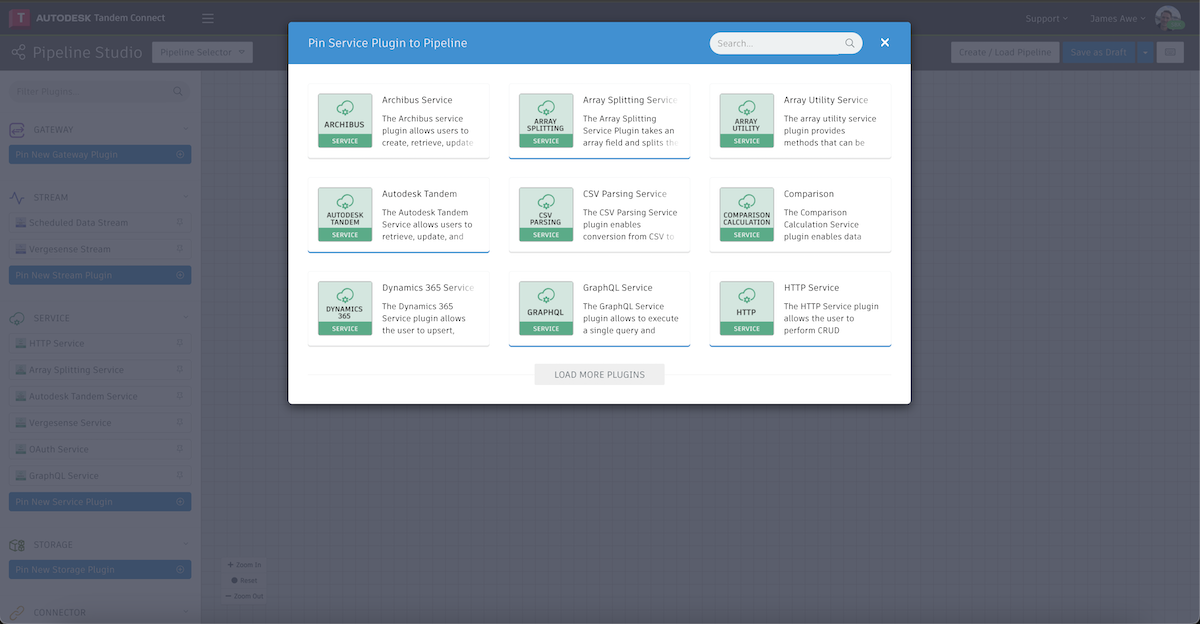Click the Connector section link icon
Image resolution: width=1200 pixels, height=624 pixels.
pyautogui.click(x=17, y=612)
